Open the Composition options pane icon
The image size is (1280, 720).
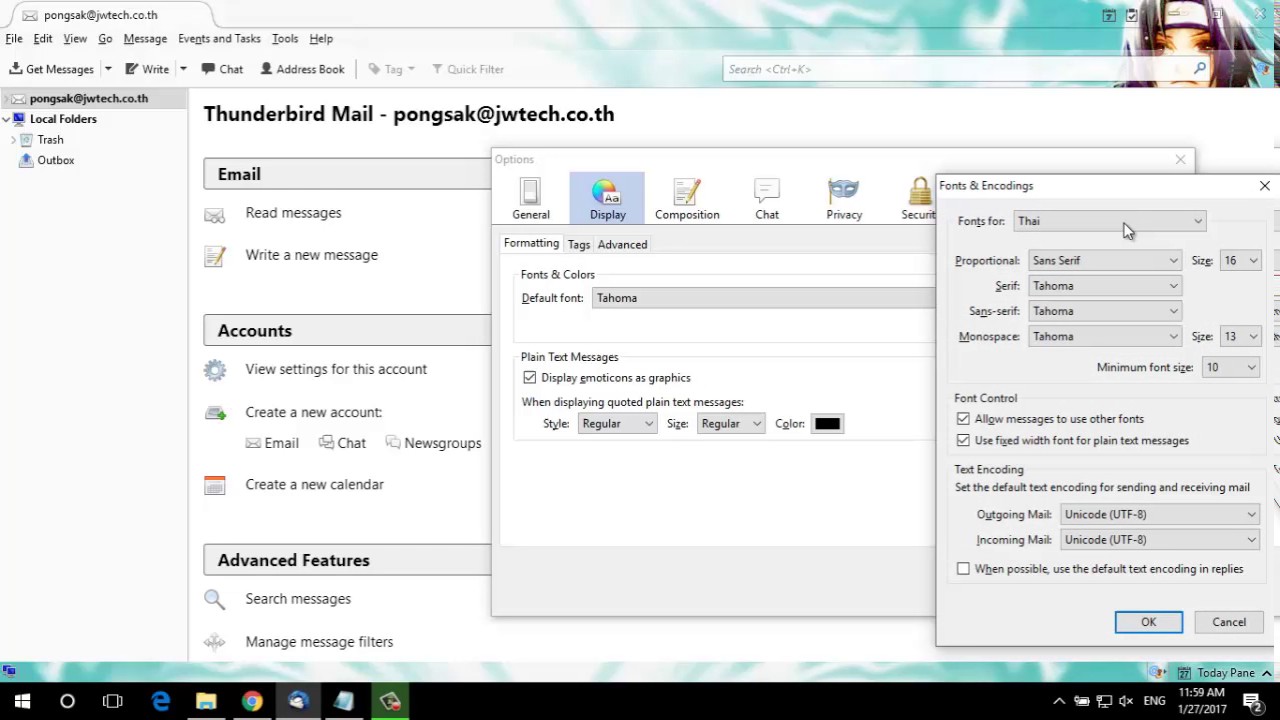(x=687, y=198)
